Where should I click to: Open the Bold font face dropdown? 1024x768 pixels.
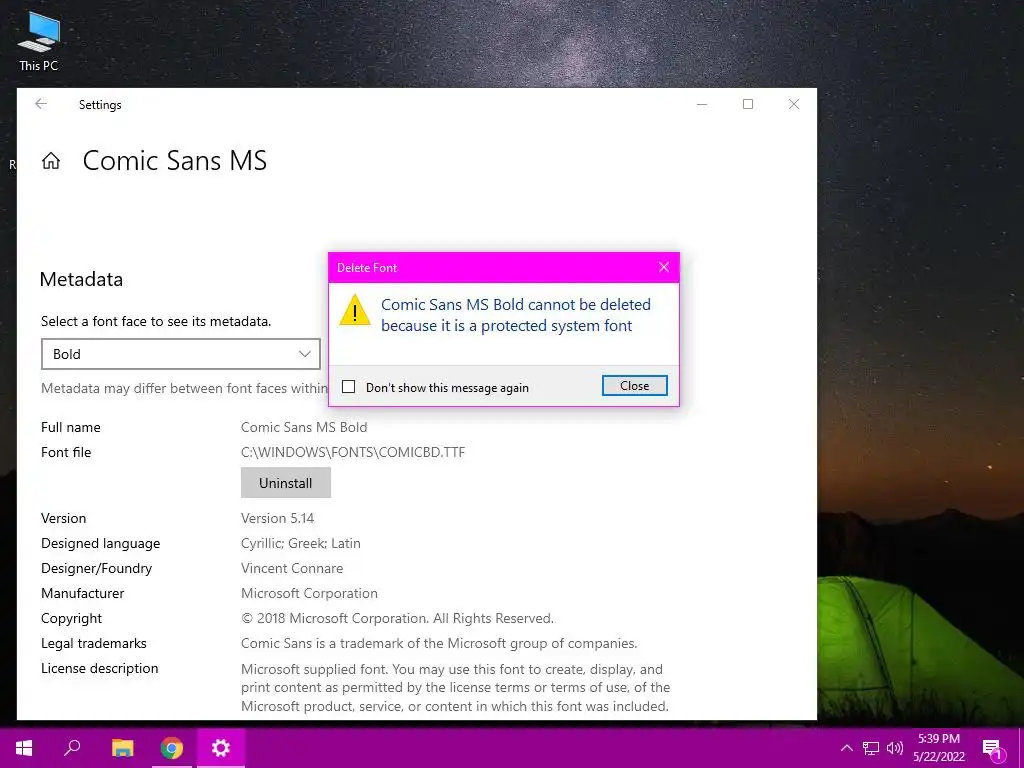point(181,354)
